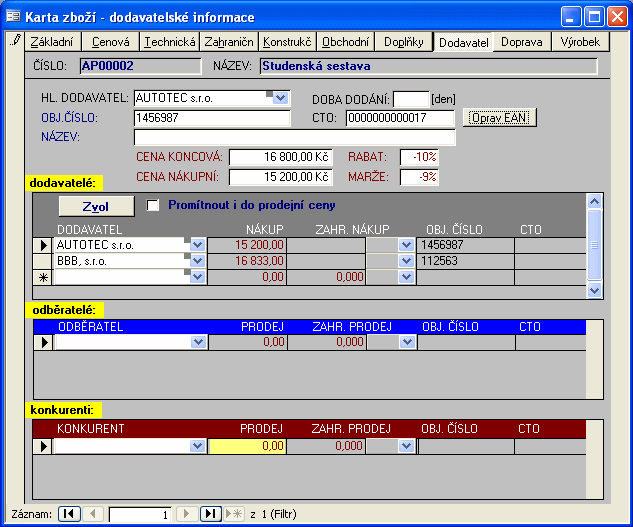The width and height of the screenshot is (633, 527).
Task: Click OBJ. ČÍSLO cell 1456987 in dodavatelé list
Action: 465,245
